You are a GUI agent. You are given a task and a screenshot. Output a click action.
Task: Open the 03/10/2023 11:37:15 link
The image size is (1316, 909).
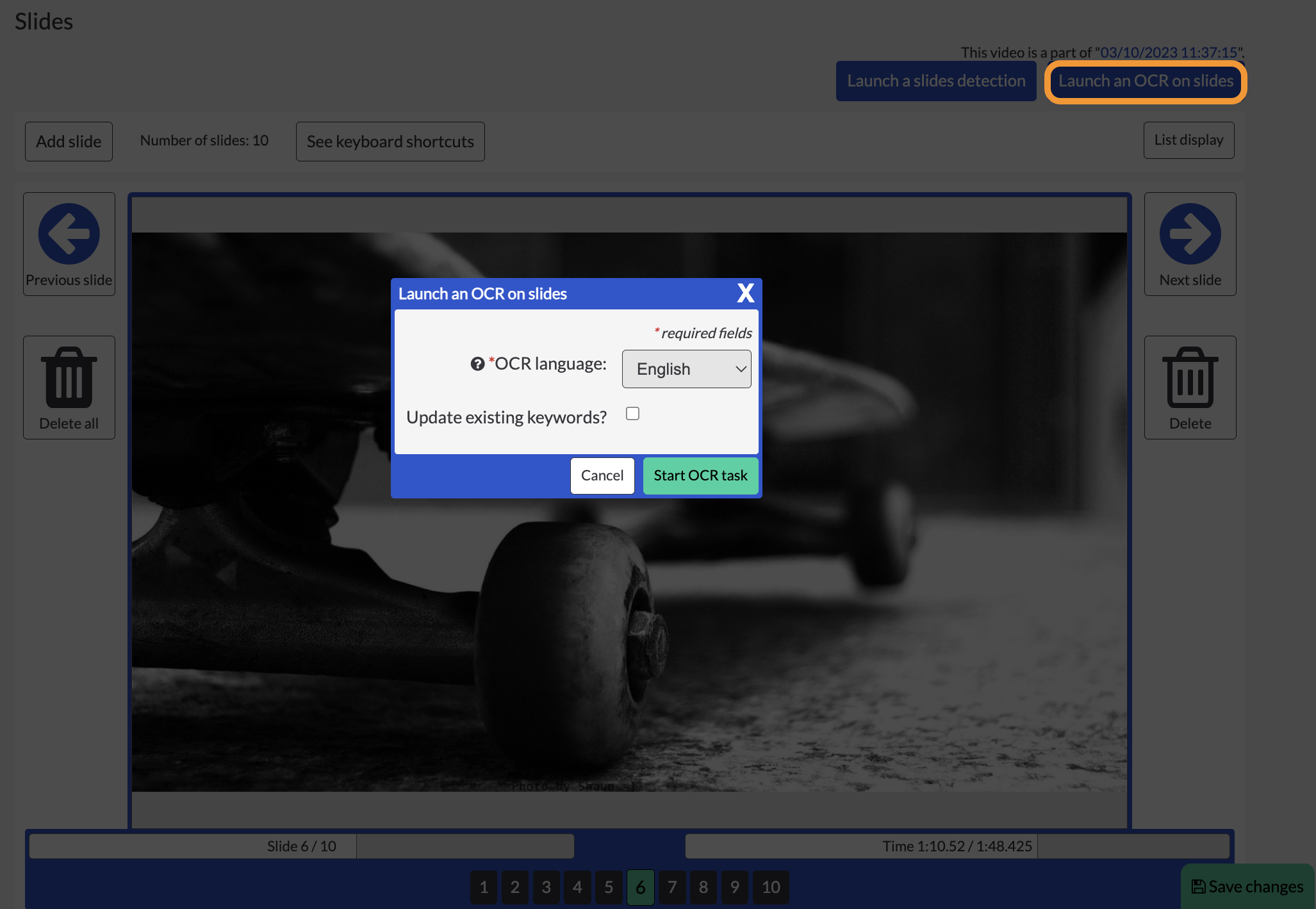point(1169,53)
